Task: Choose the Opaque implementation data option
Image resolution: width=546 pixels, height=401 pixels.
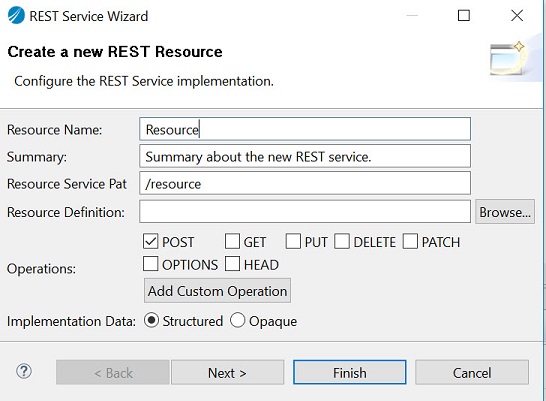Action: [237, 321]
